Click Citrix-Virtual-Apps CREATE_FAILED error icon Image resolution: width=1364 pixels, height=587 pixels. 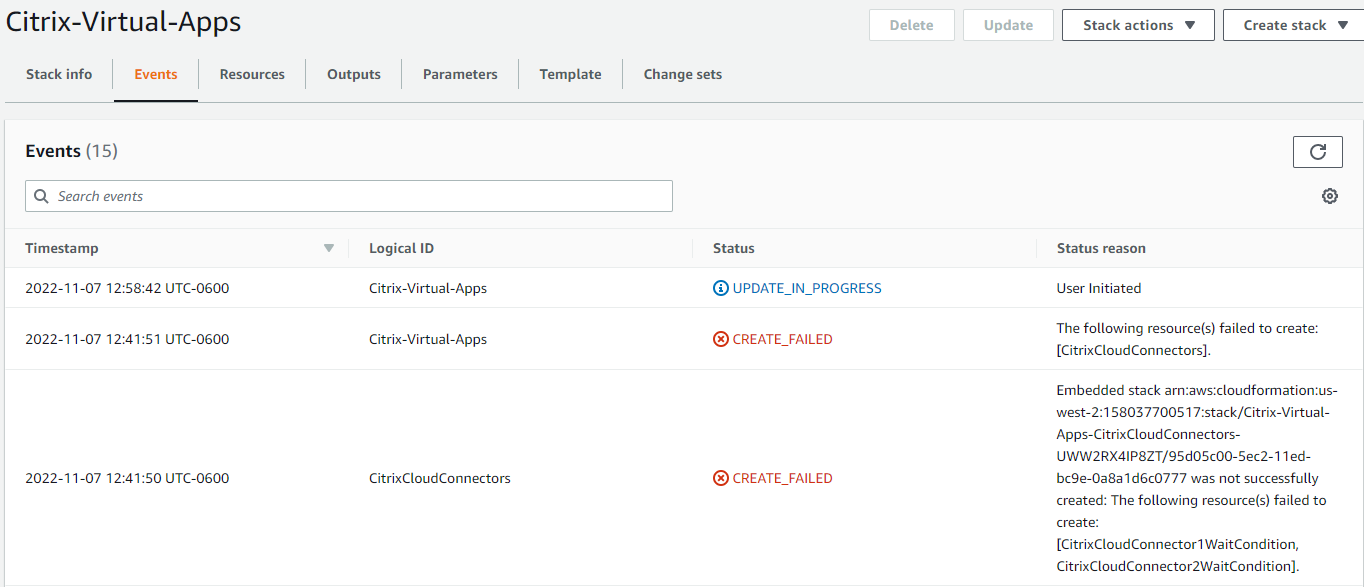click(x=720, y=339)
